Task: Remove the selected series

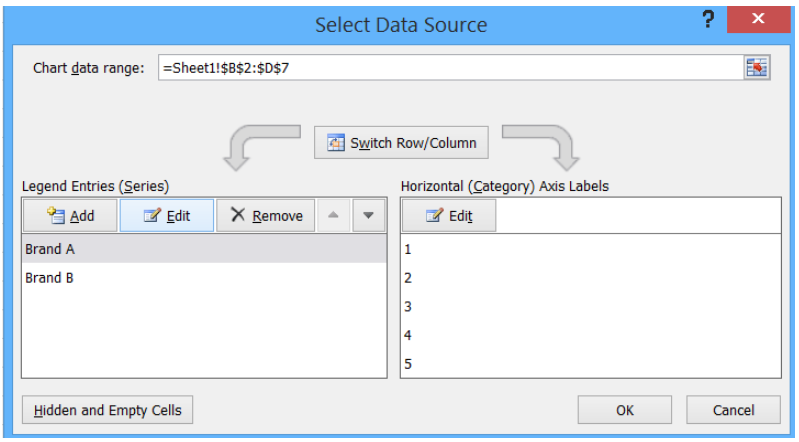Action: 265,216
